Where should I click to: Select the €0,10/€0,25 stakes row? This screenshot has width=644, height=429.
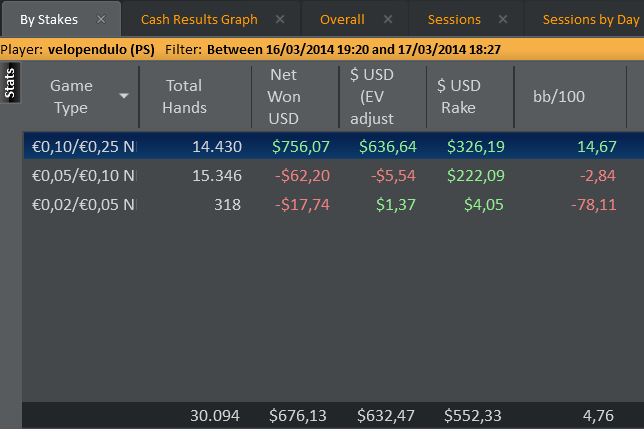click(x=334, y=146)
